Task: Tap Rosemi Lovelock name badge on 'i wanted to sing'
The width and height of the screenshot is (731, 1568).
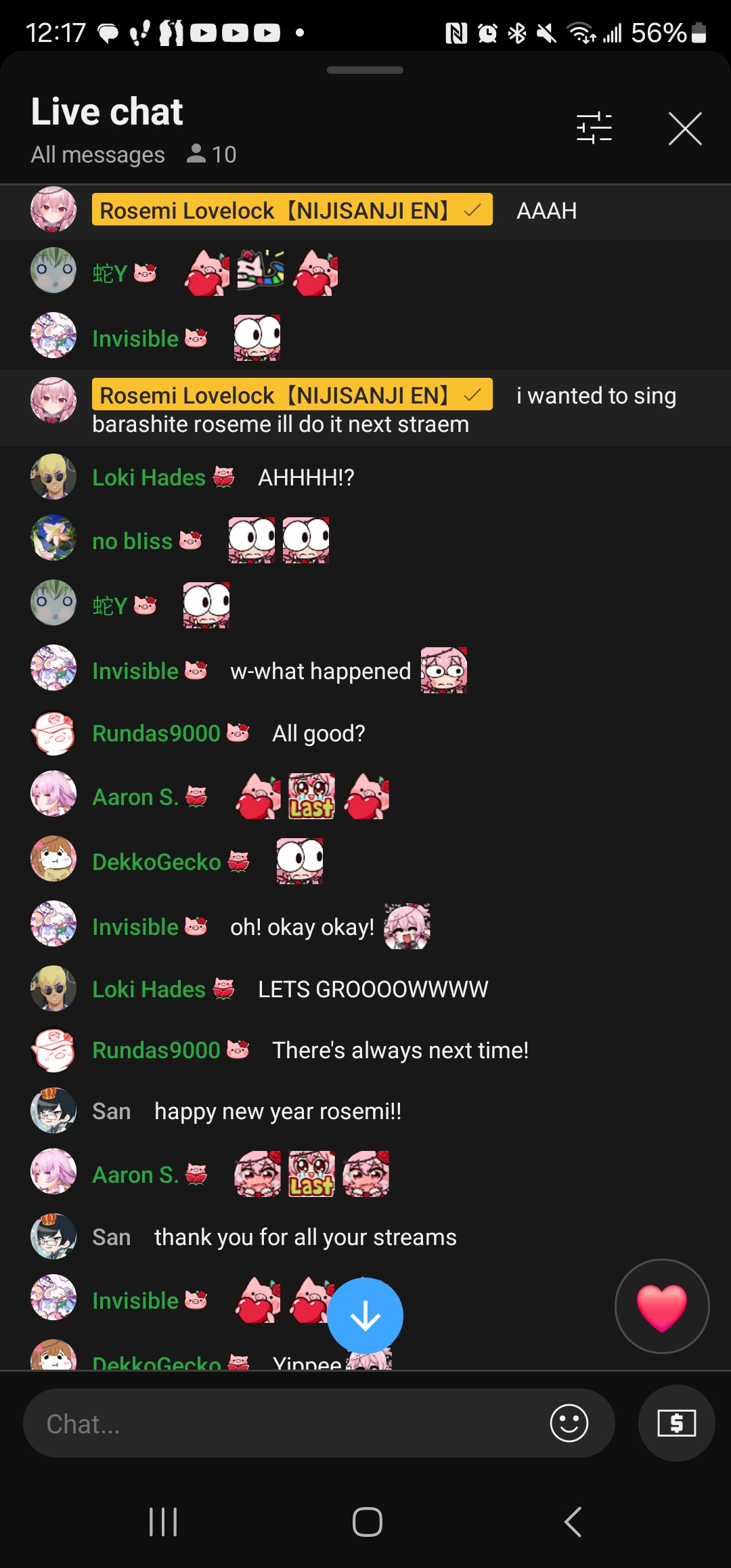Action: 292,395
